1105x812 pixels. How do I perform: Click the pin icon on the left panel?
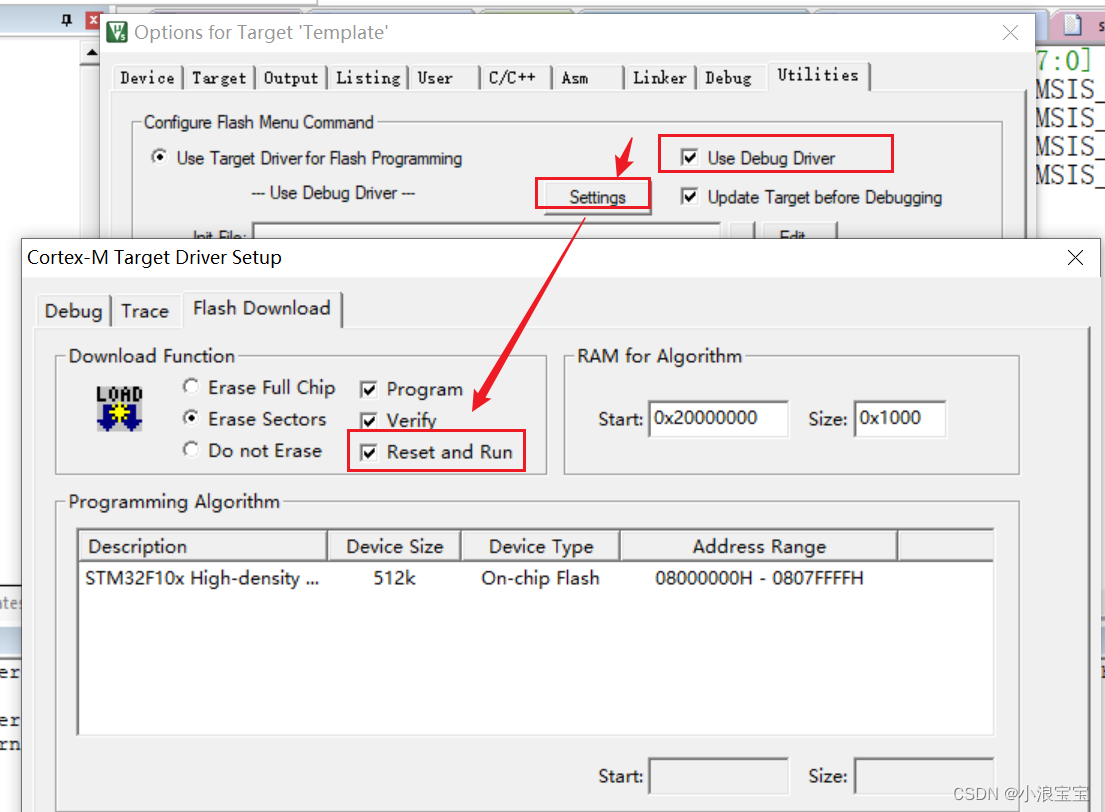tap(67, 20)
